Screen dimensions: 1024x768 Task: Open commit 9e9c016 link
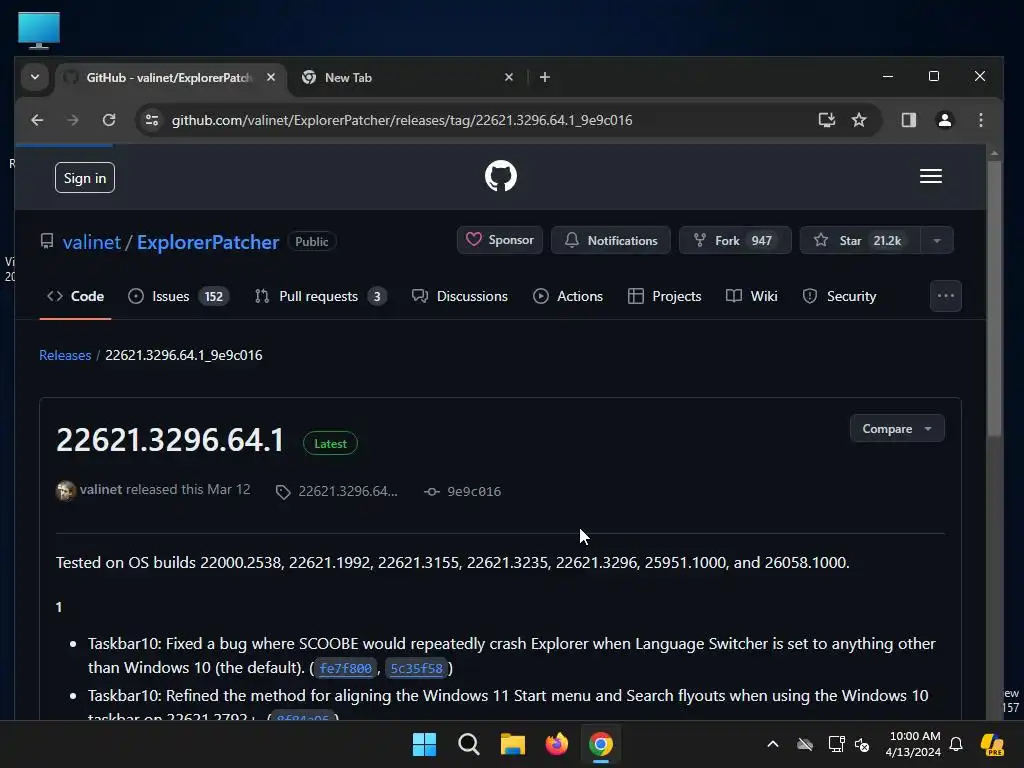pos(474,491)
